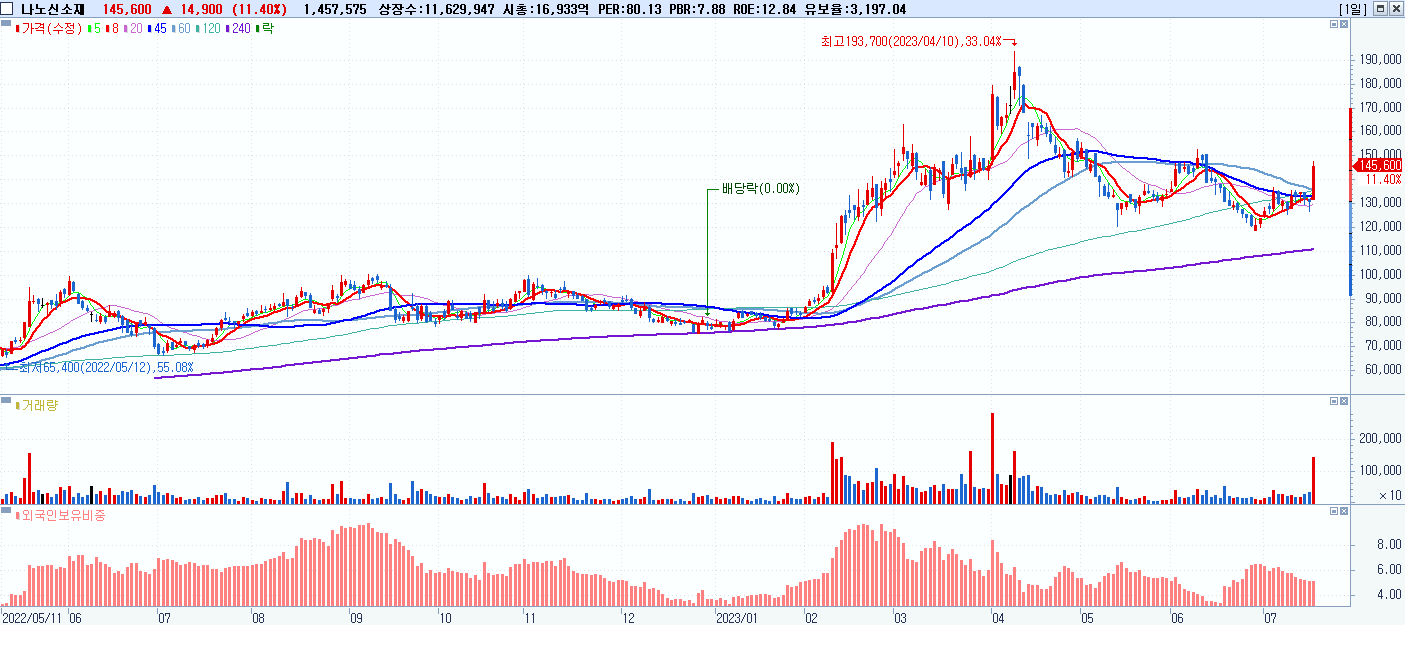Click the current price tag 145,600 on axis
Screen dimensions: 1405x648
1379,165
